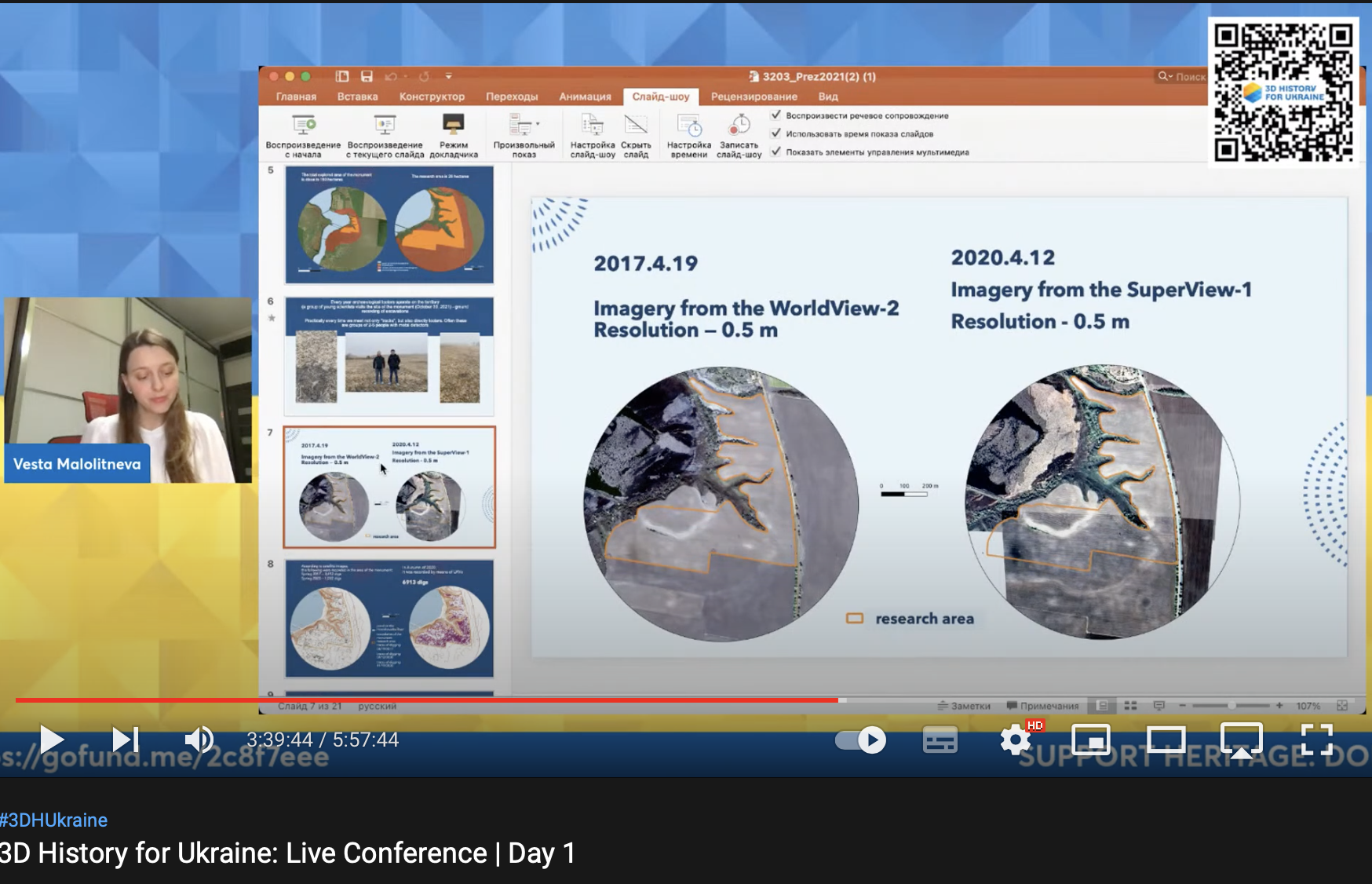The height and width of the screenshot is (884, 1372).
Task: Open the Главная ribbon tab
Action: 296,97
